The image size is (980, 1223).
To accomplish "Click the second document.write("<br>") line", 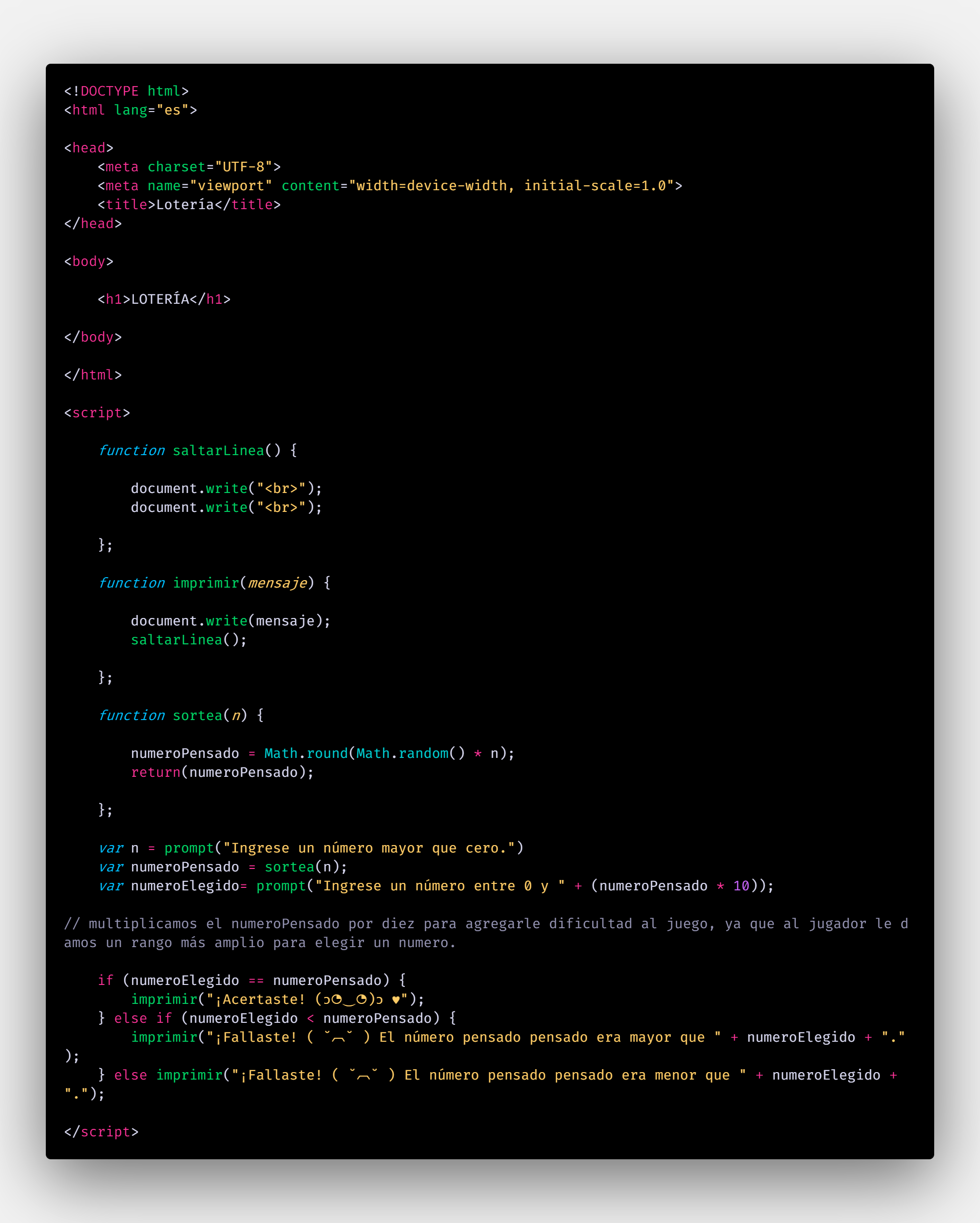I will pyautogui.click(x=226, y=507).
